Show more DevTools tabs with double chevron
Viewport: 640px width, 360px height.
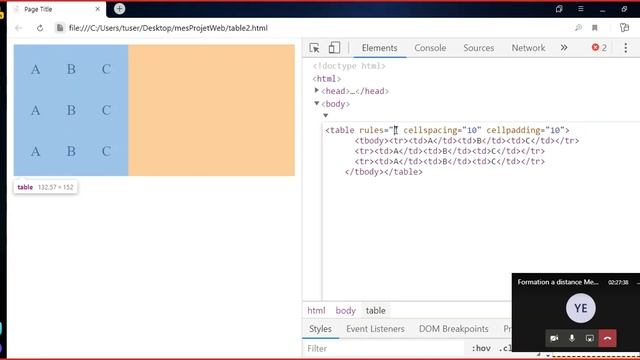click(x=564, y=48)
